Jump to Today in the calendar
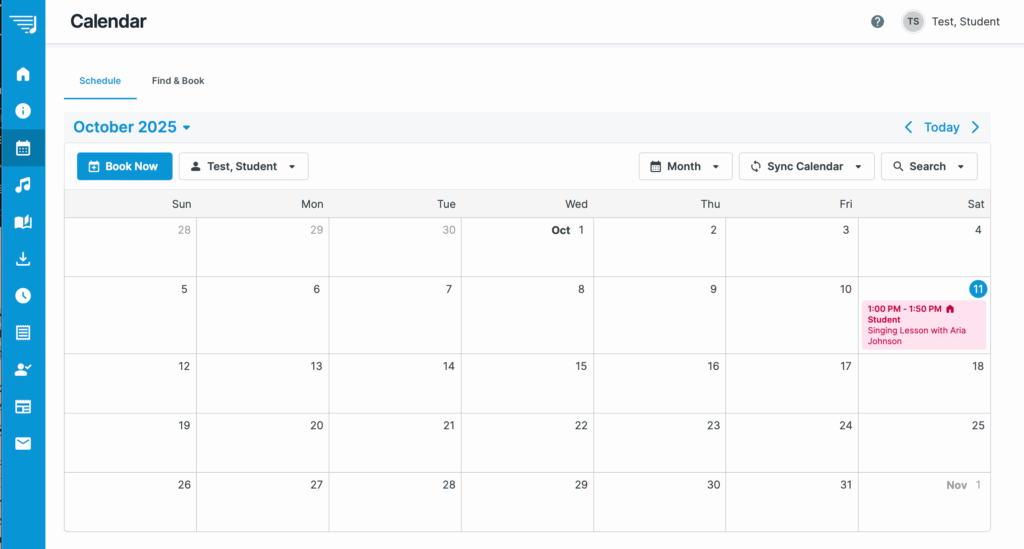Image resolution: width=1024 pixels, height=549 pixels. (x=941, y=127)
